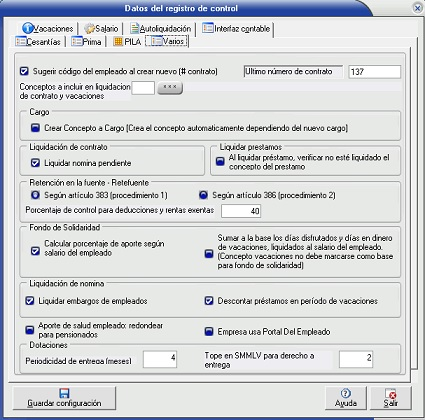Open the Interfaz contable tab icon
The width and height of the screenshot is (425, 420).
pos(208,28)
